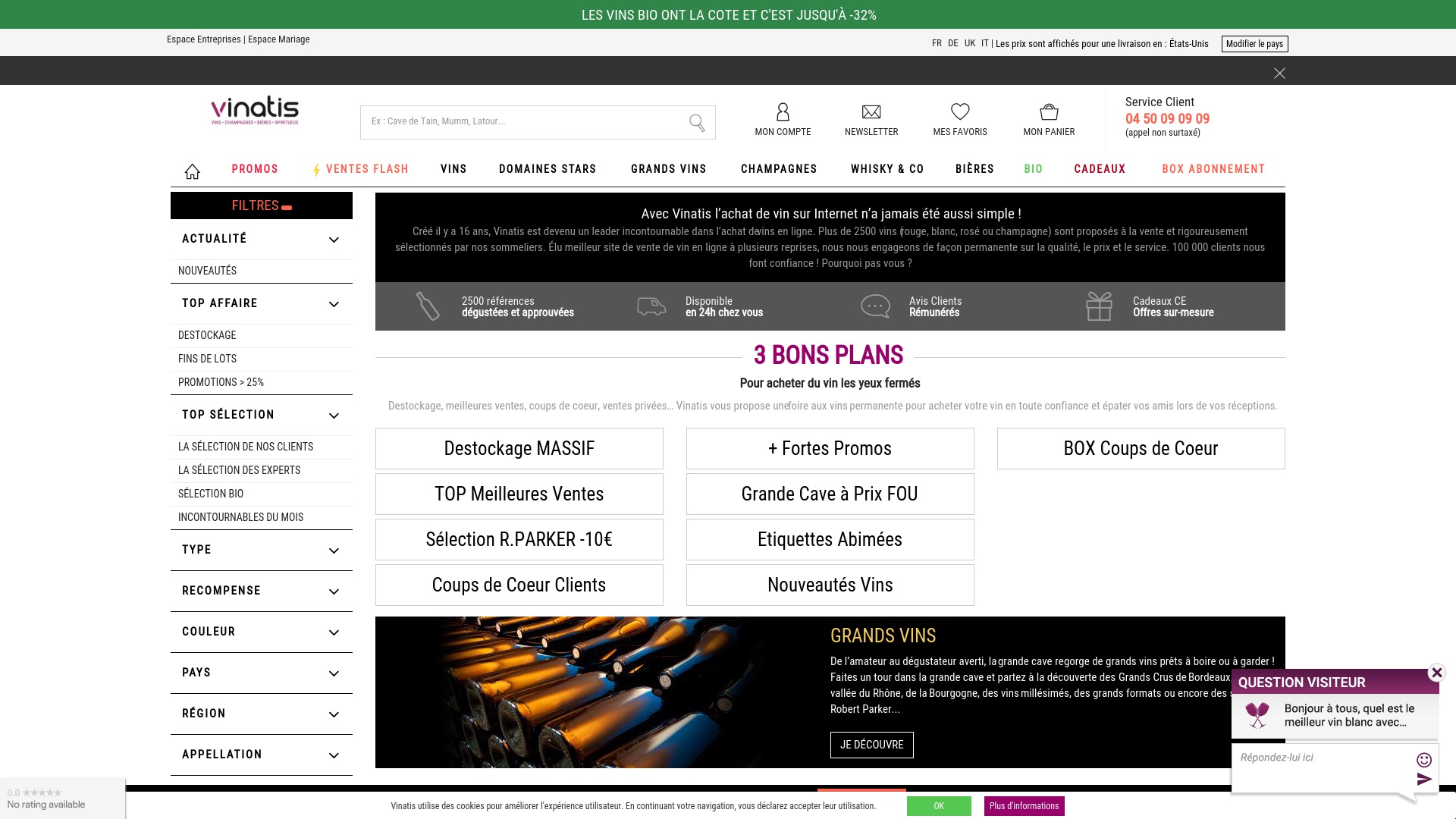Open the Domaines Stars menu
This screenshot has height=819, width=1456.
(548, 169)
